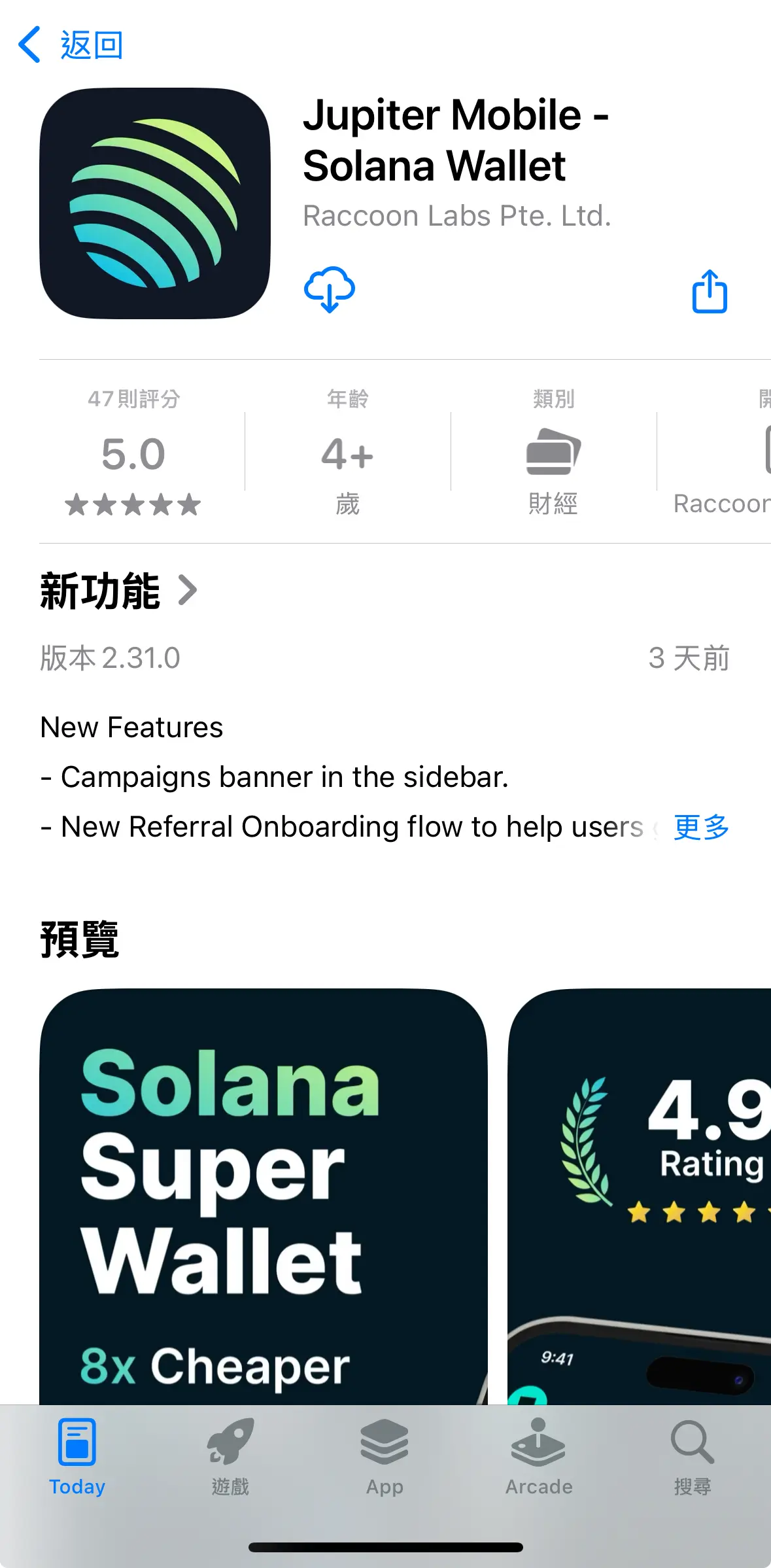
Task: Expand release notes with 更多
Action: point(701,827)
